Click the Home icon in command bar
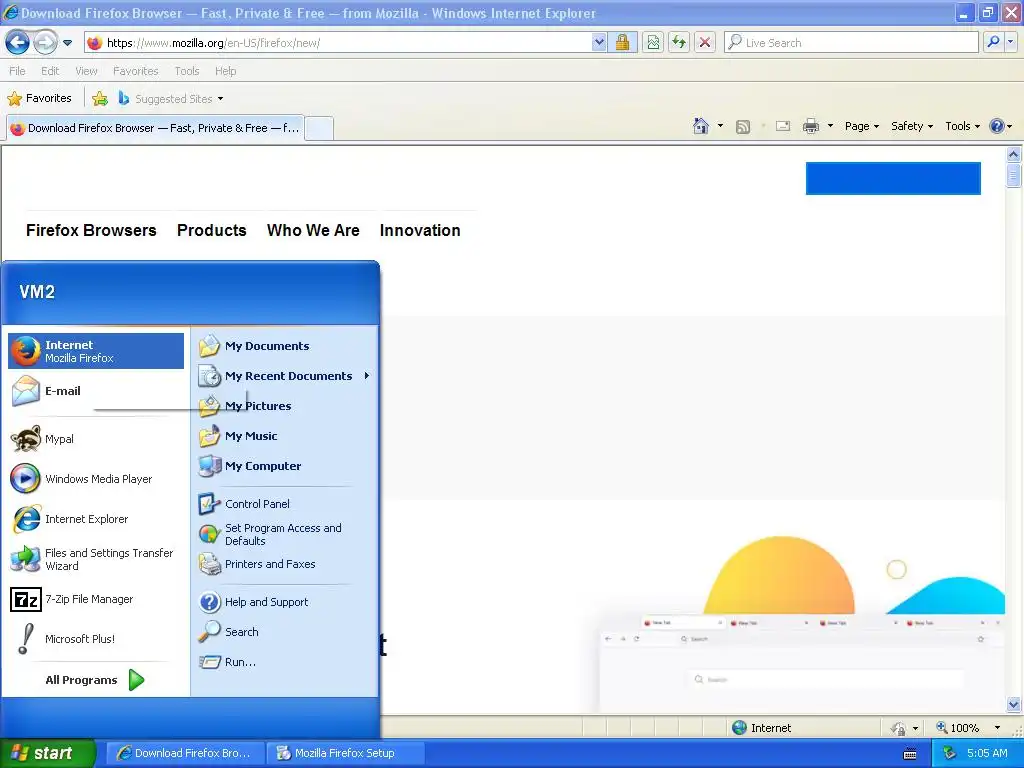Screen dimensions: 1024x768 tap(701, 126)
